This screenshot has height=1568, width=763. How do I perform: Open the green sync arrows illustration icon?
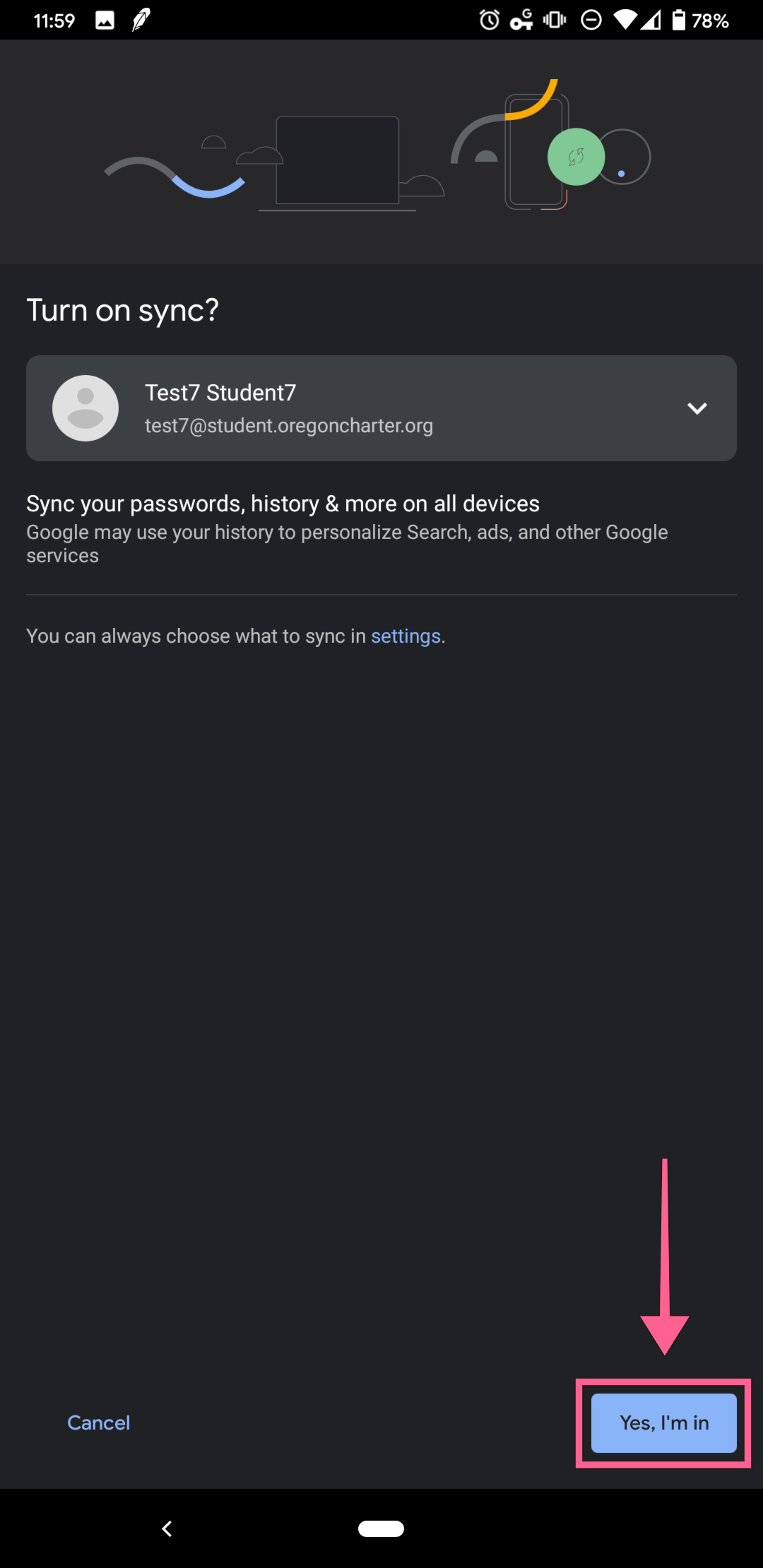click(x=576, y=157)
